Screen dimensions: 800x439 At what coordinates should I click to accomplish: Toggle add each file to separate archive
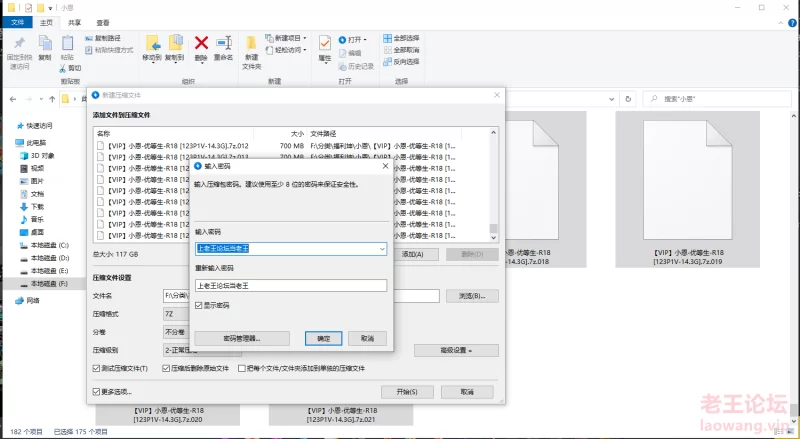pos(242,368)
